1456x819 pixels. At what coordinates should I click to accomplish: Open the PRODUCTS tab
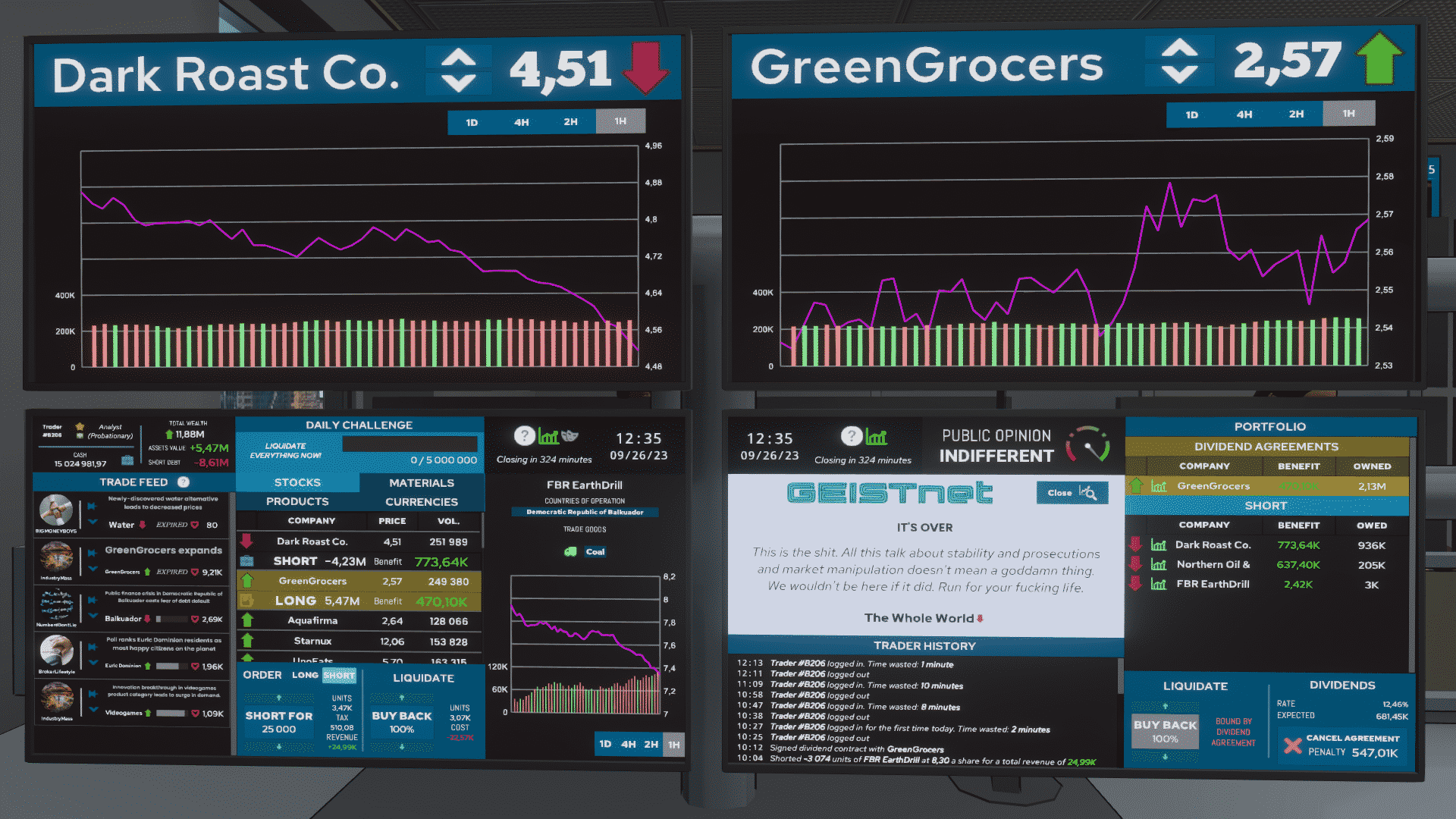[297, 501]
